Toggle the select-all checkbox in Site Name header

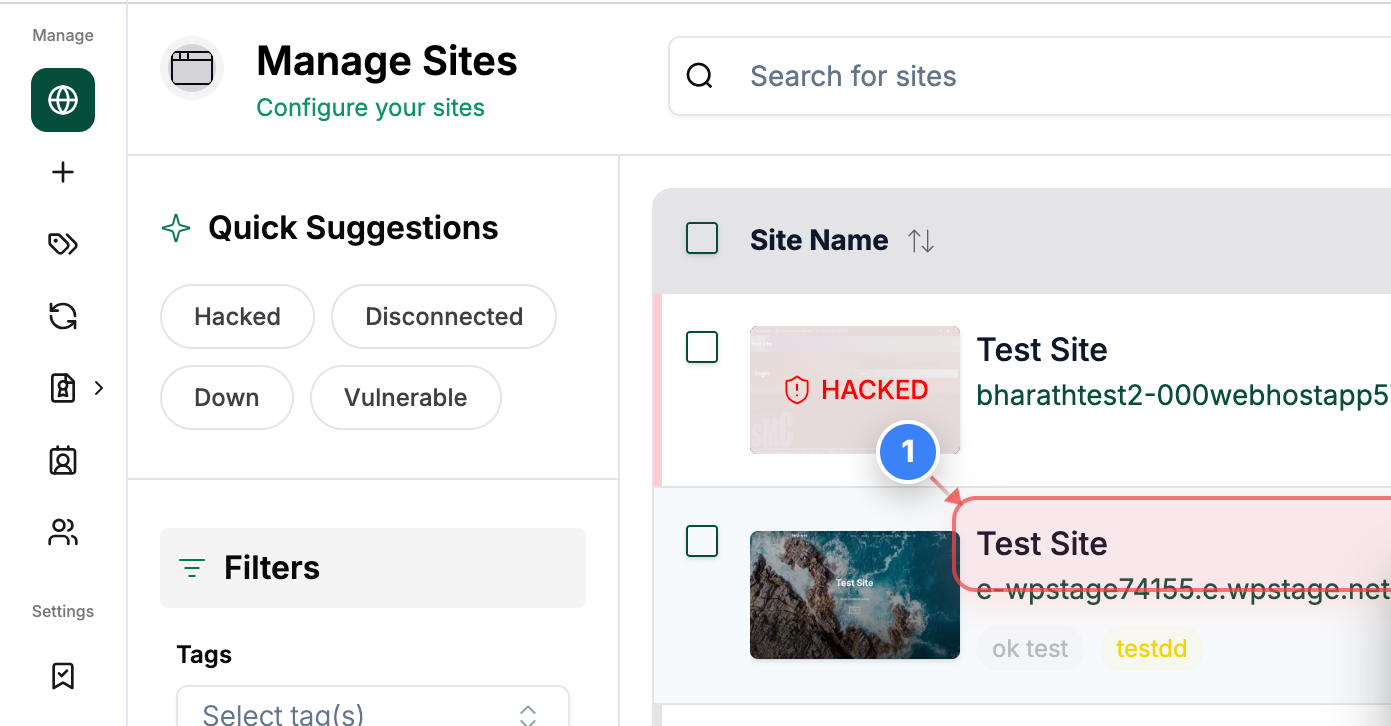(702, 238)
